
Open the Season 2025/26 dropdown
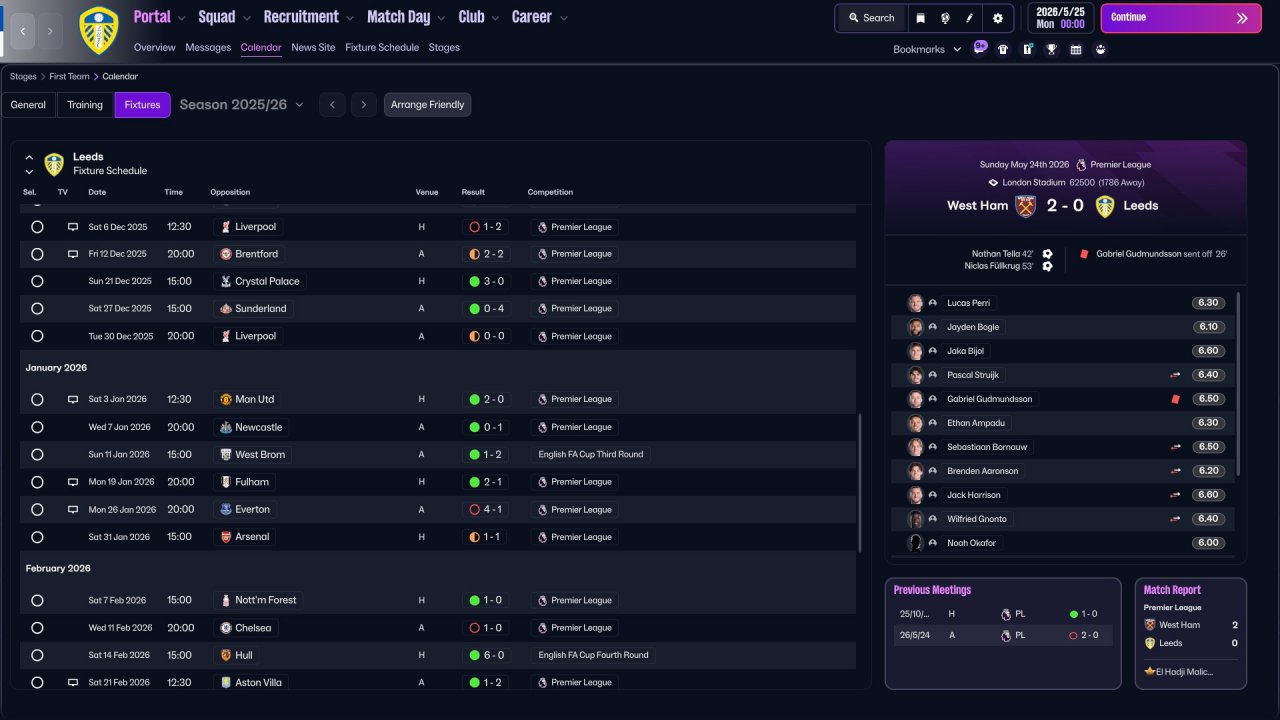242,104
